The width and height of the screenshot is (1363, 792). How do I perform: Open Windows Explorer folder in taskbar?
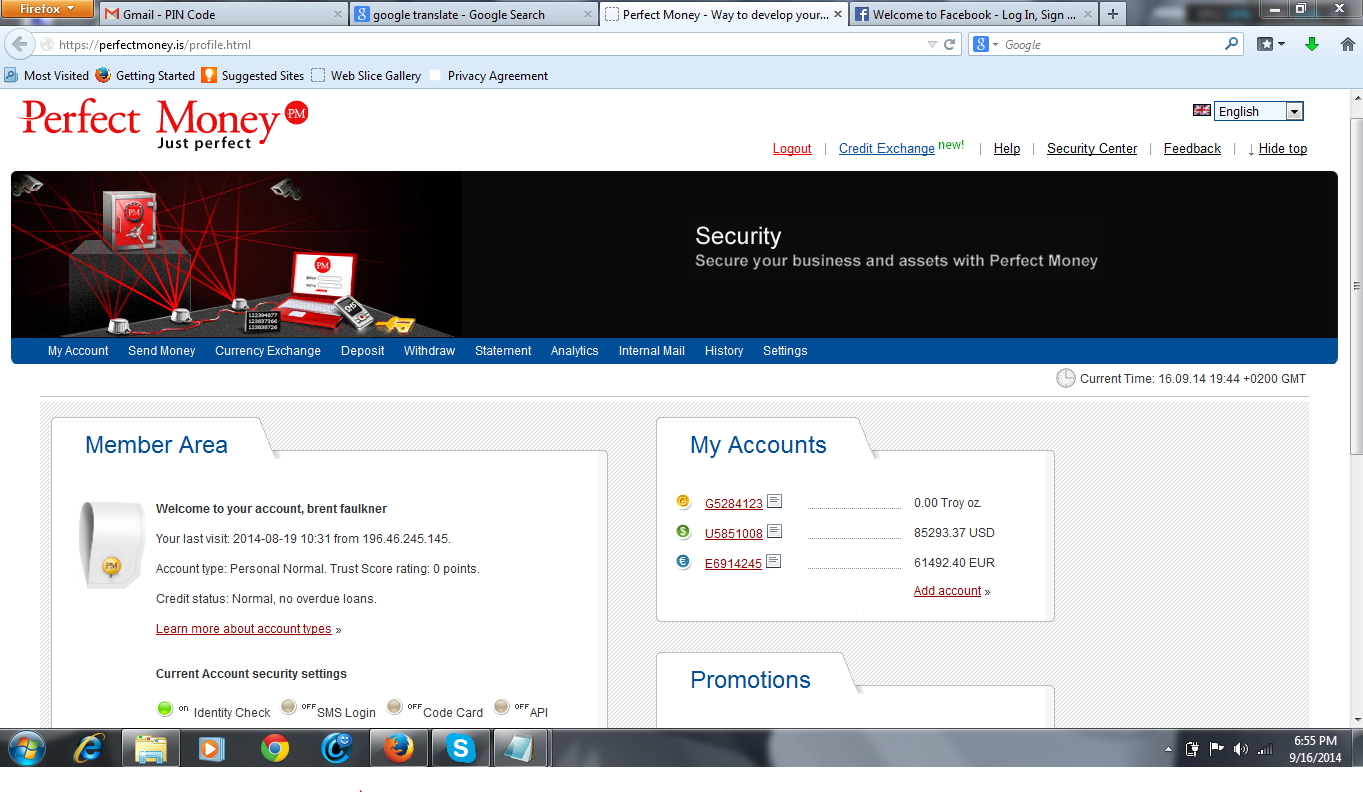pos(150,748)
